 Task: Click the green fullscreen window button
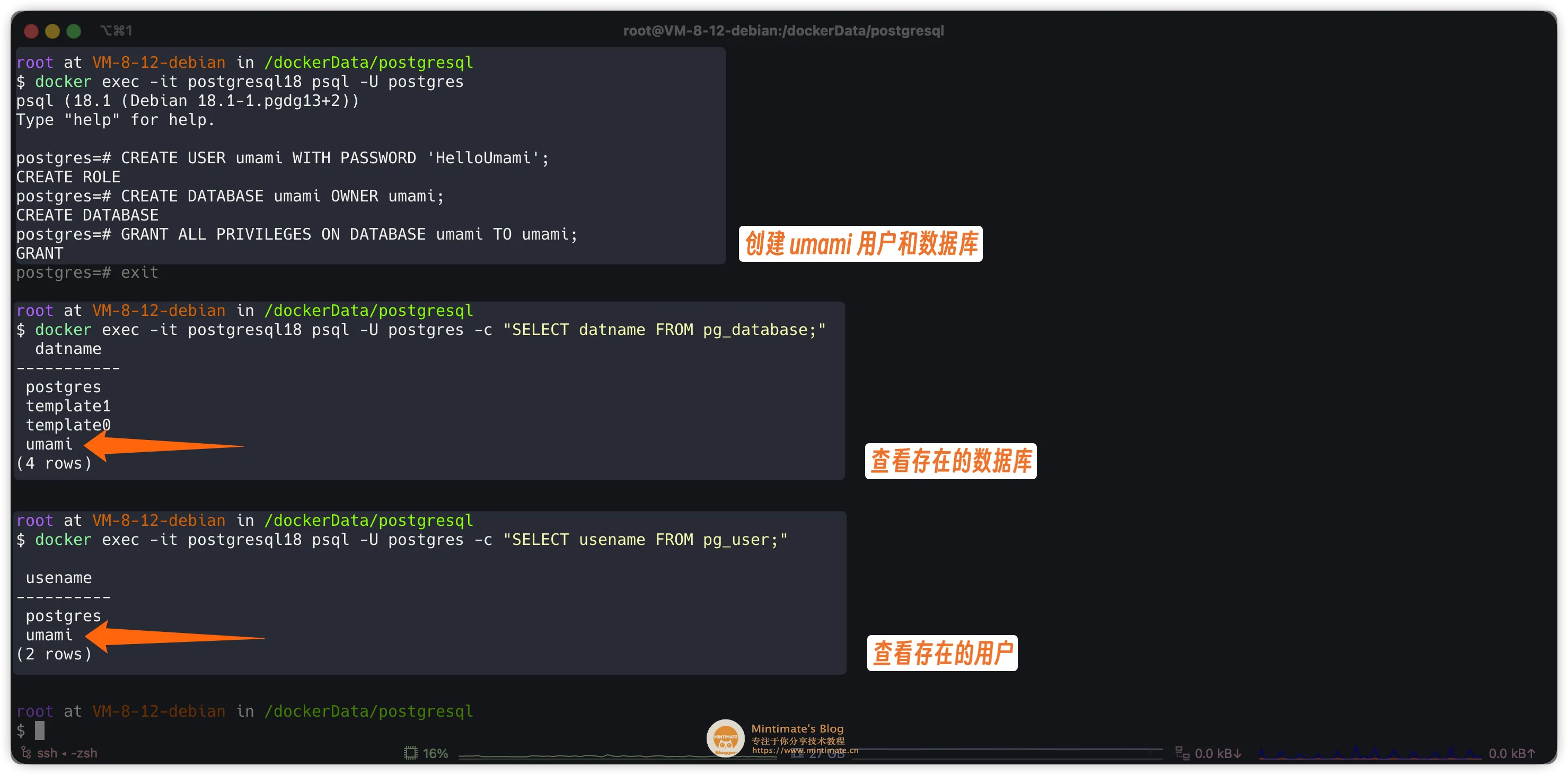point(74,31)
